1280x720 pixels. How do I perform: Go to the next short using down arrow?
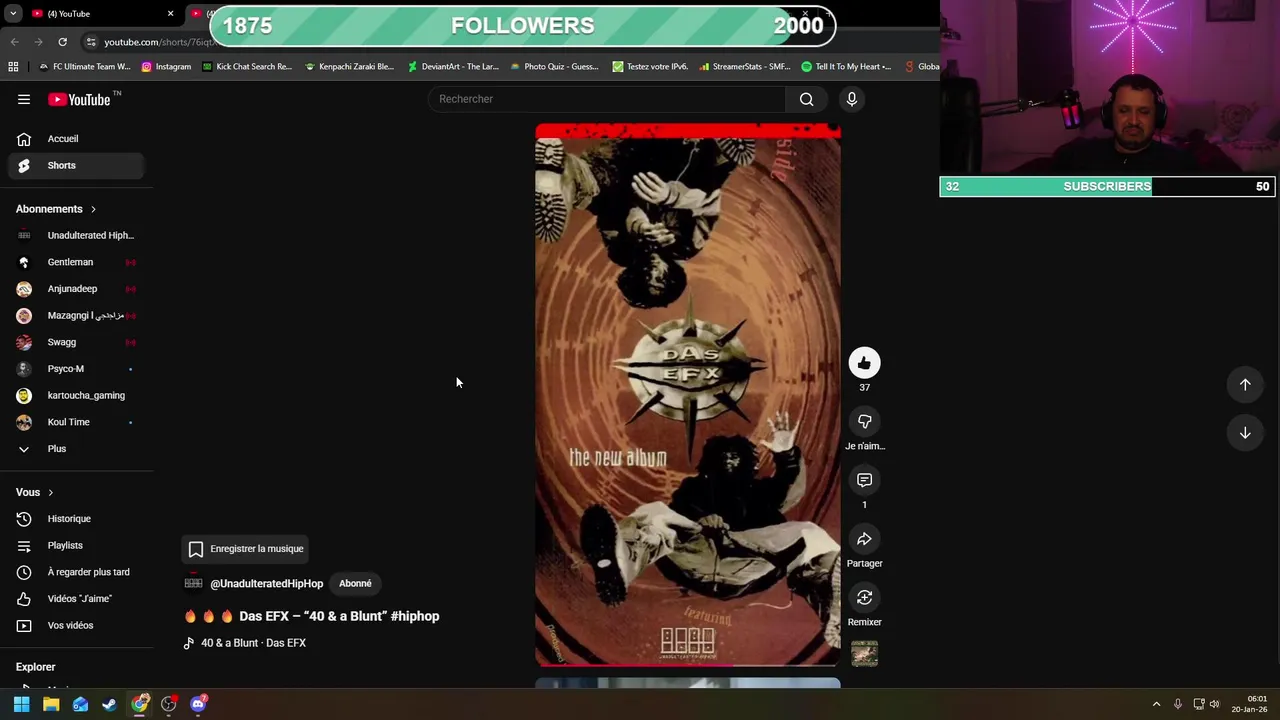click(x=1245, y=433)
